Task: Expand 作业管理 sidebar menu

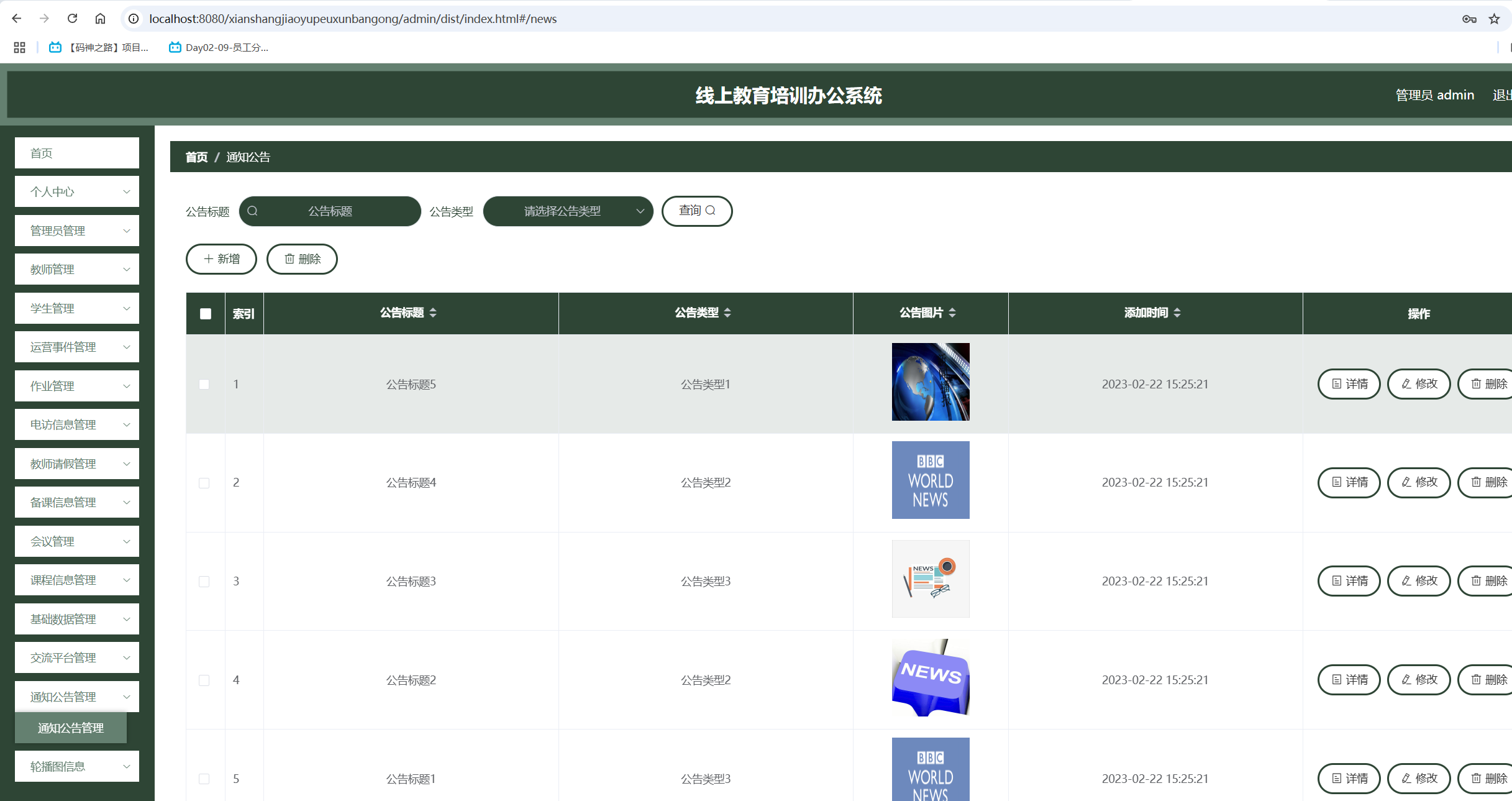Action: pyautogui.click(x=77, y=386)
